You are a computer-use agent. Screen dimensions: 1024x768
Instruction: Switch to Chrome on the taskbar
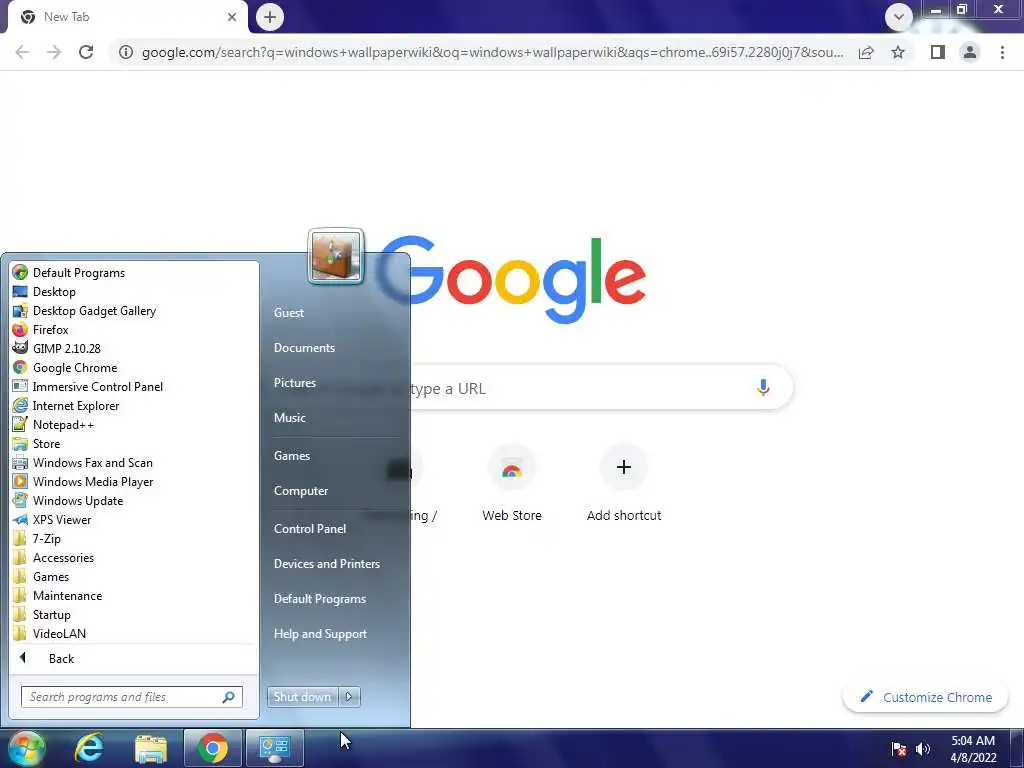212,748
